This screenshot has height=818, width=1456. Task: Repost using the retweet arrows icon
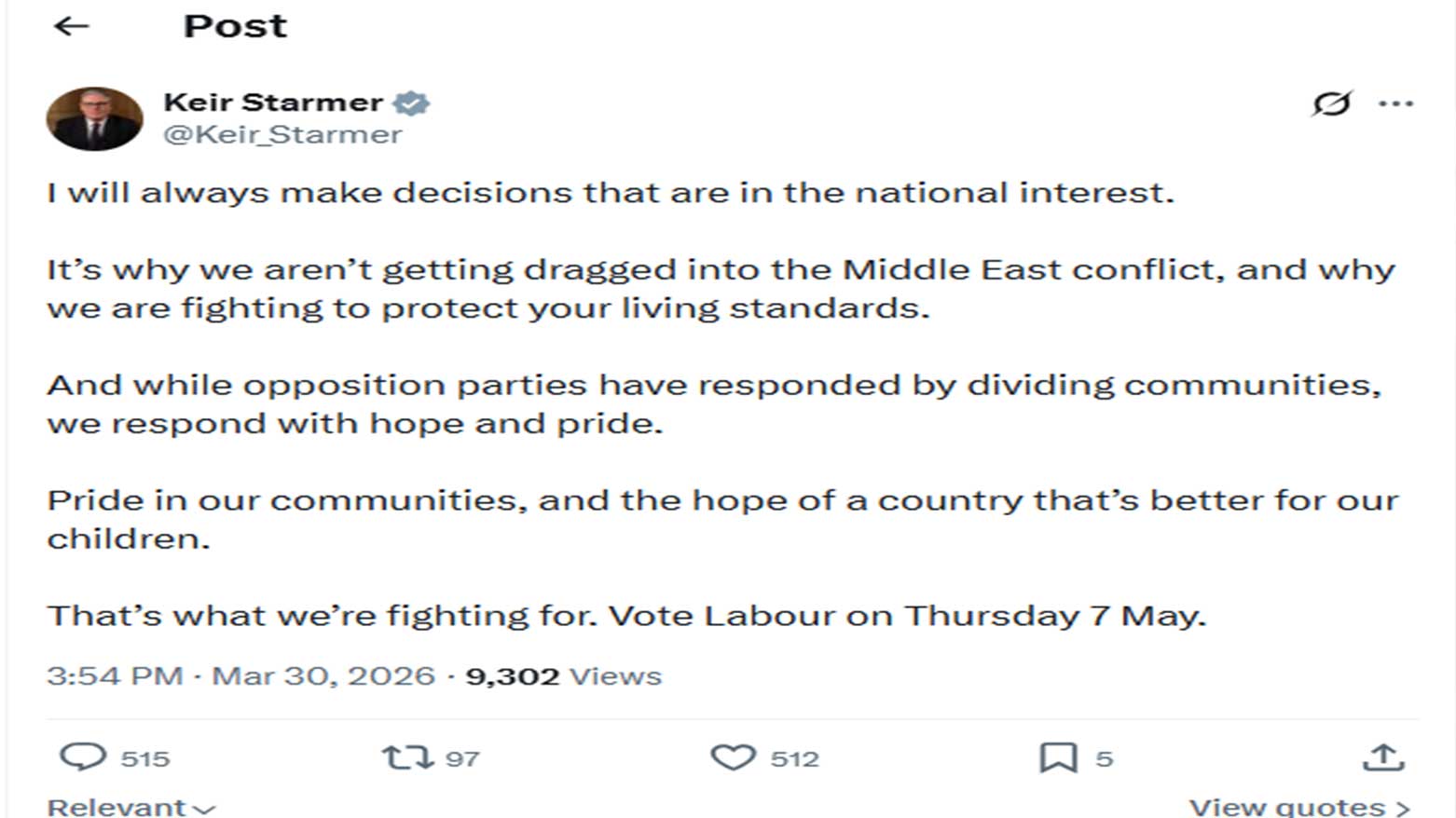(x=407, y=757)
